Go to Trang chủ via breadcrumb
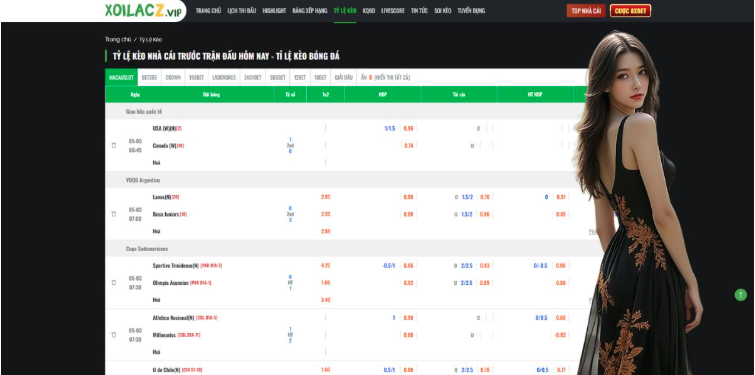The width and height of the screenshot is (755, 375). pyautogui.click(x=118, y=39)
